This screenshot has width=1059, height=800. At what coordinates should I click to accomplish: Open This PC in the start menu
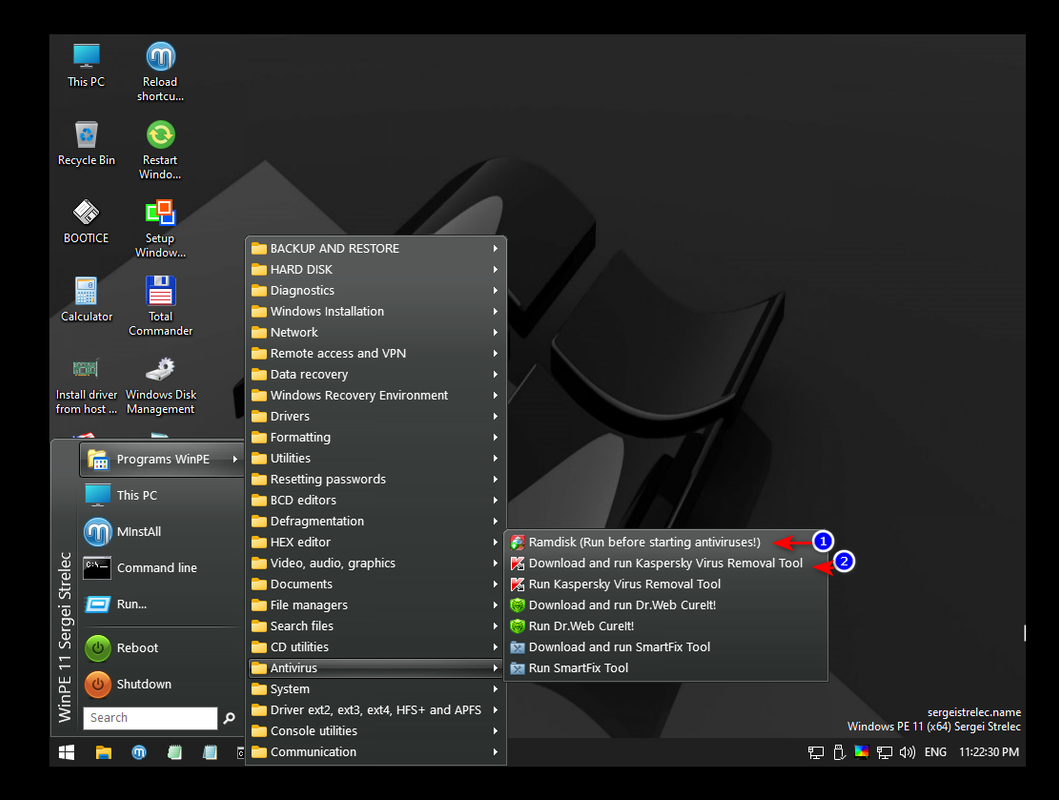162,496
